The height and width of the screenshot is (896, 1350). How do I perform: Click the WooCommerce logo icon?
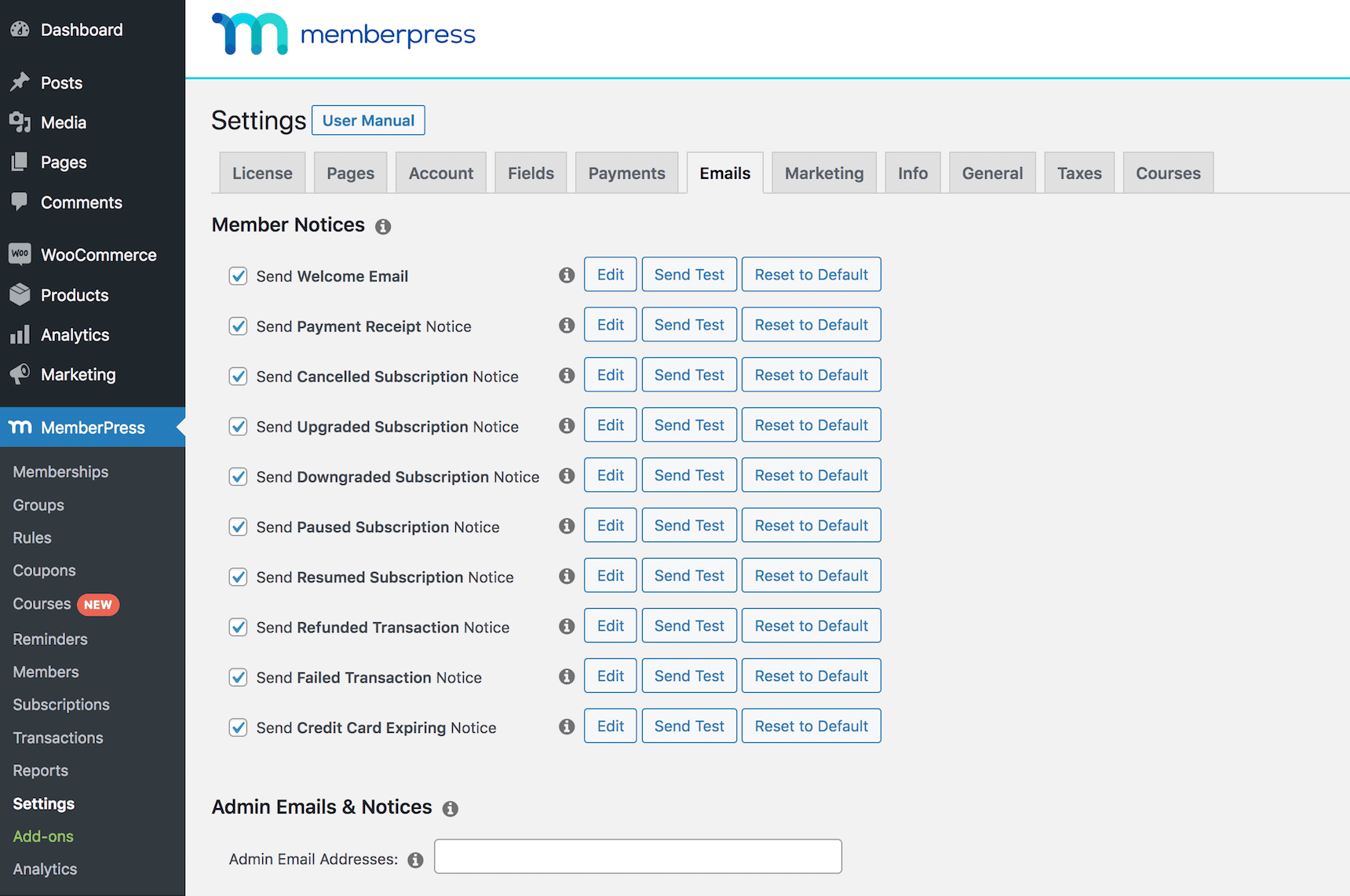coord(20,254)
